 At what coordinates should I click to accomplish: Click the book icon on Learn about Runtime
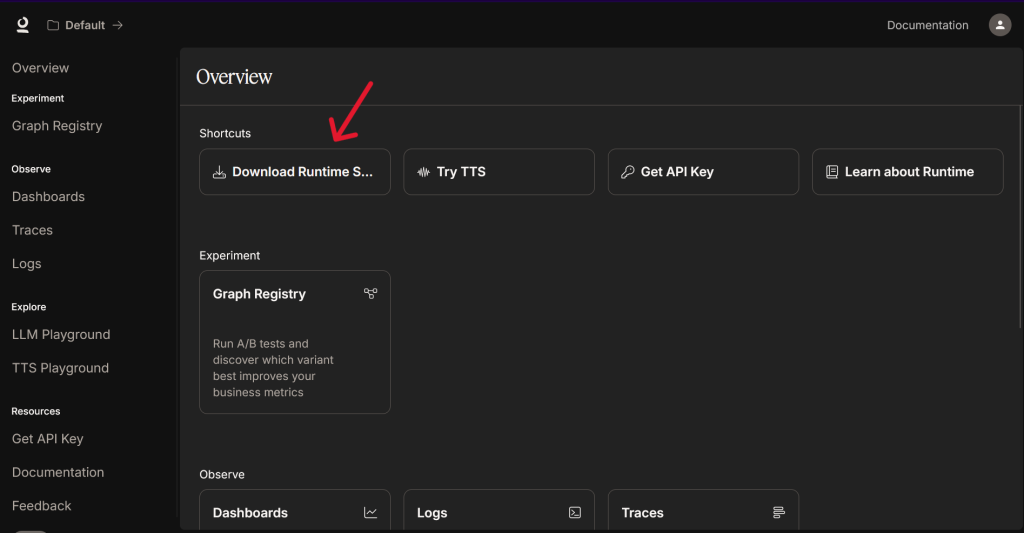pyautogui.click(x=832, y=172)
